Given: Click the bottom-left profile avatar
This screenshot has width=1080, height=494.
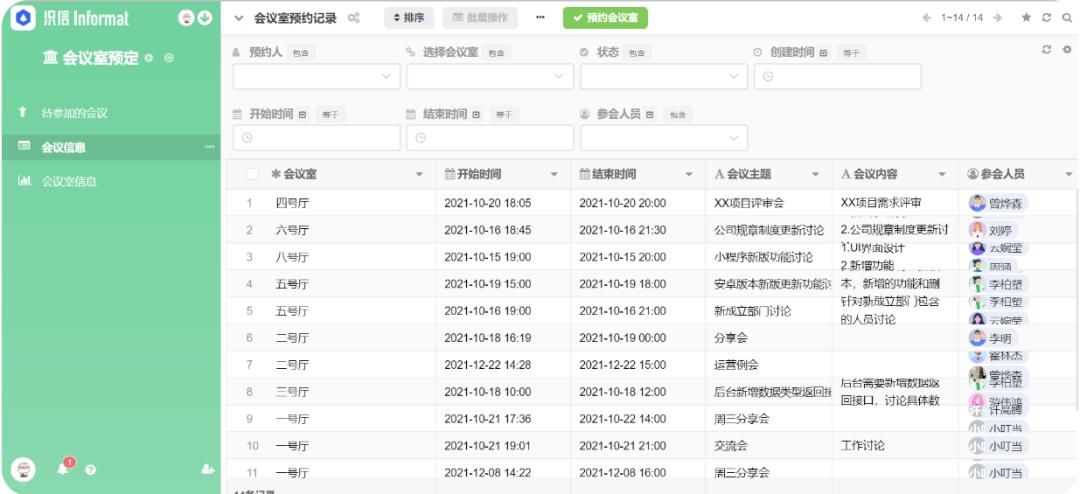Looking at the screenshot, I should click(23, 469).
